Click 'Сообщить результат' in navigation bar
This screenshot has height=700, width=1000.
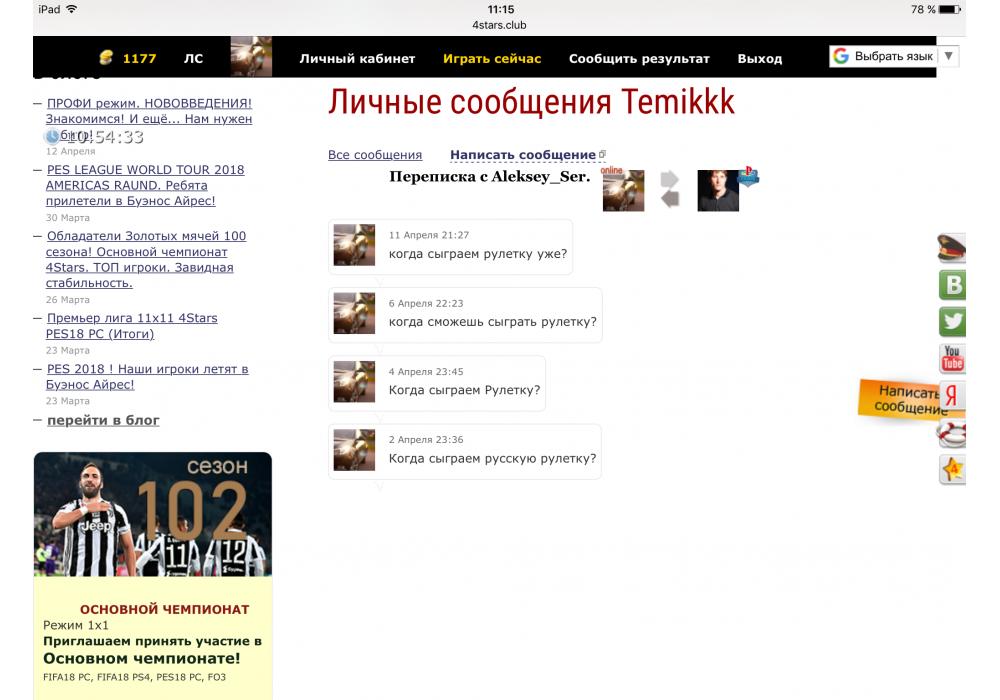coord(639,59)
